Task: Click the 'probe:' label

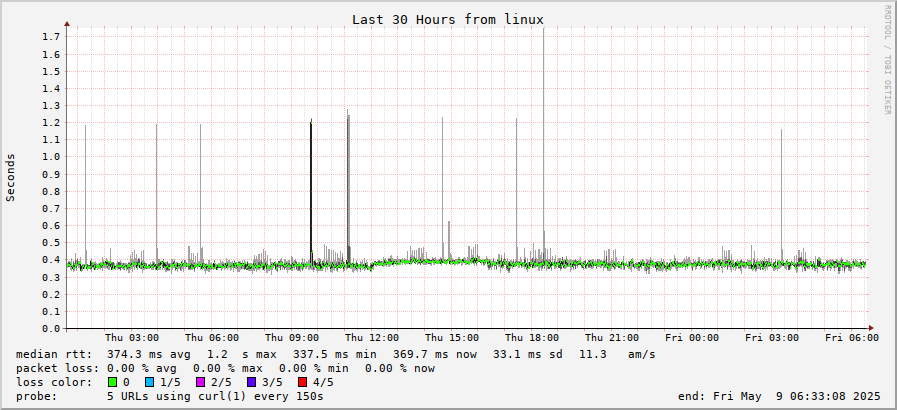Action: click(x=37, y=396)
